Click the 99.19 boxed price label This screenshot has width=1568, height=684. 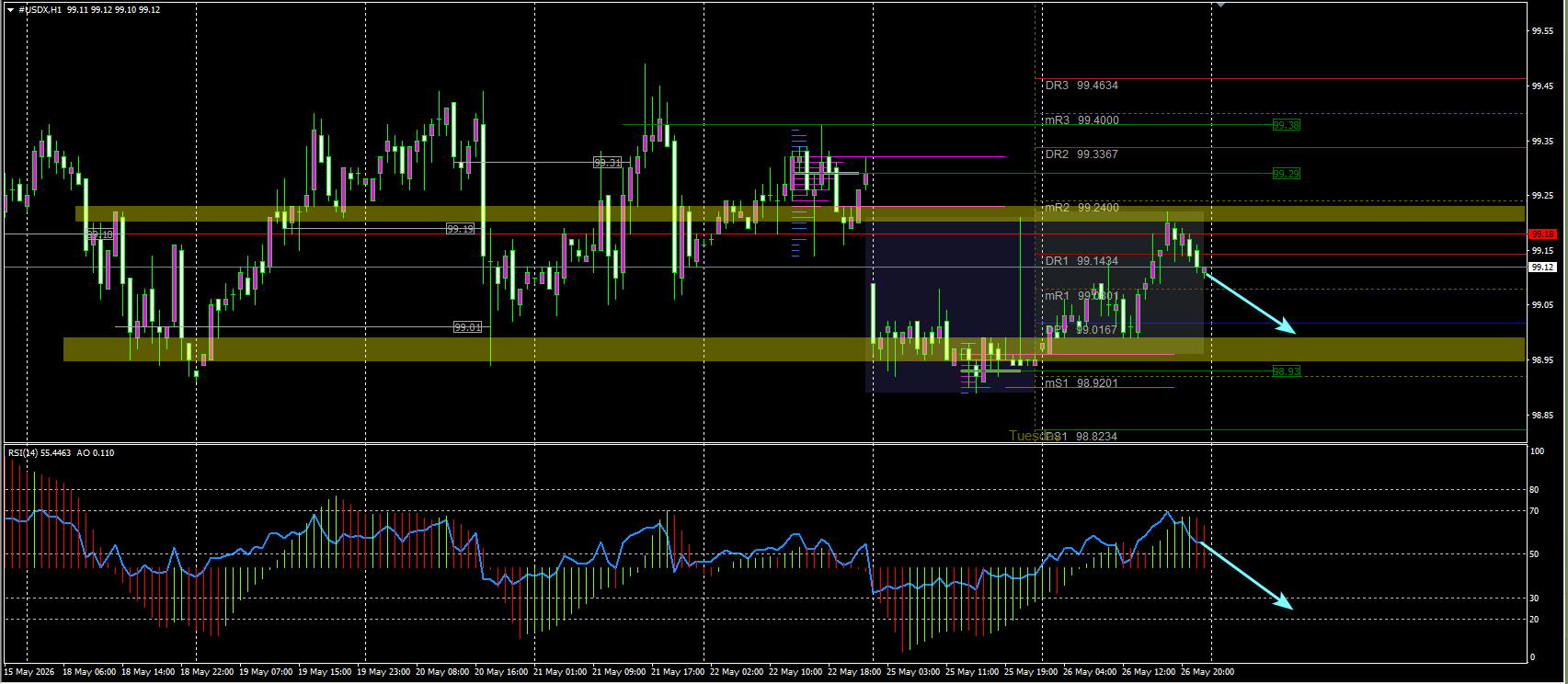(460, 229)
